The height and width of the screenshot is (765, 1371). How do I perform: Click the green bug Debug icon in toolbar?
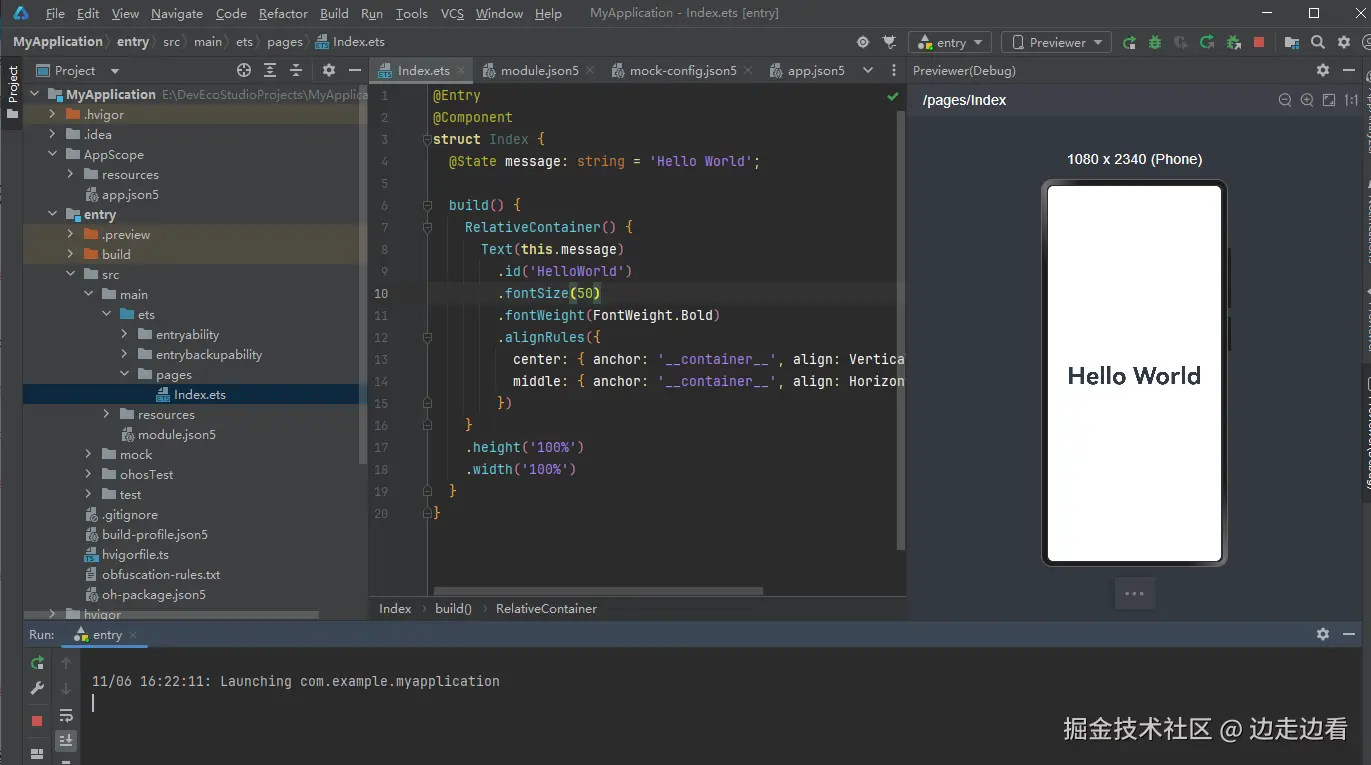1155,42
